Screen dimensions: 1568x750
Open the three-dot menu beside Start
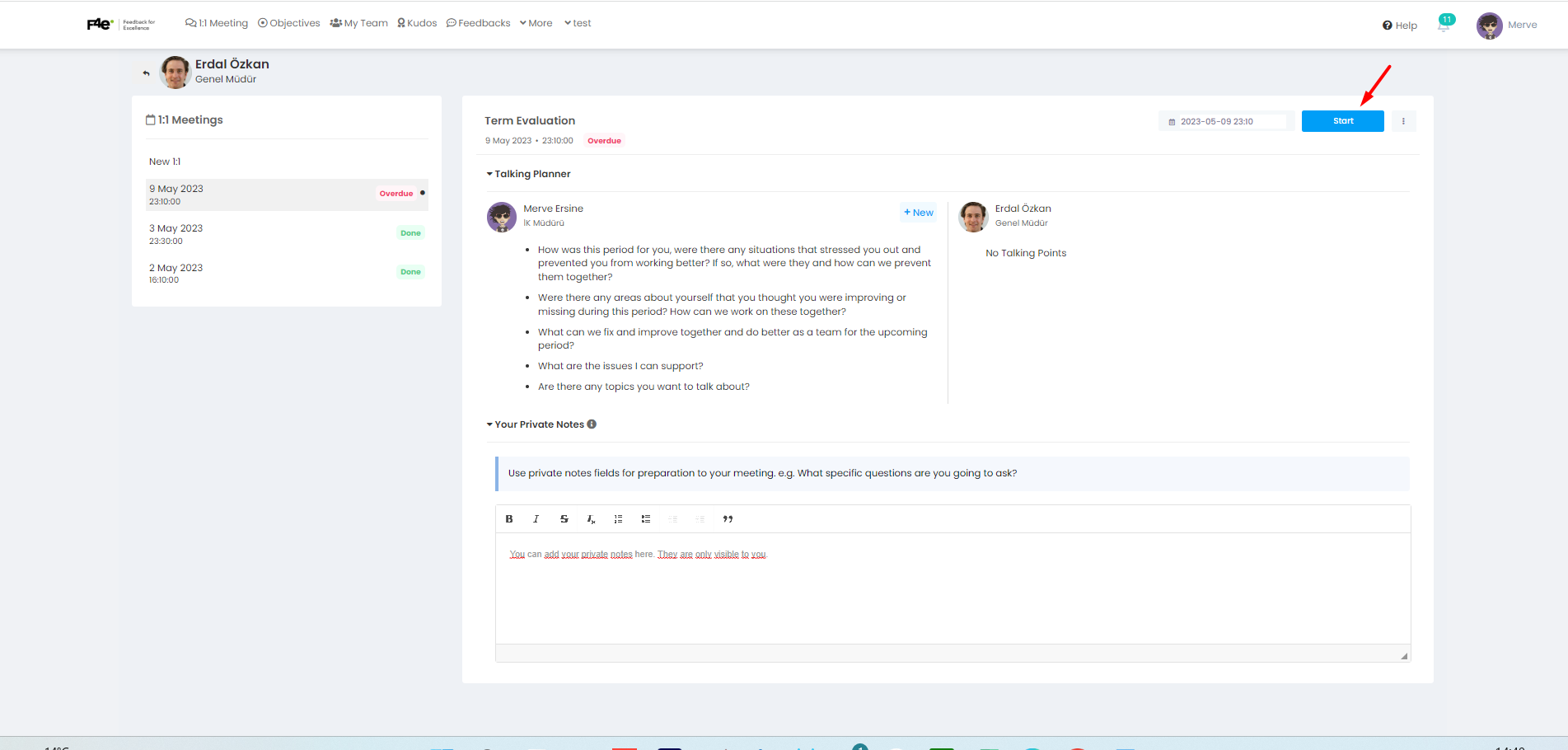[x=1403, y=121]
